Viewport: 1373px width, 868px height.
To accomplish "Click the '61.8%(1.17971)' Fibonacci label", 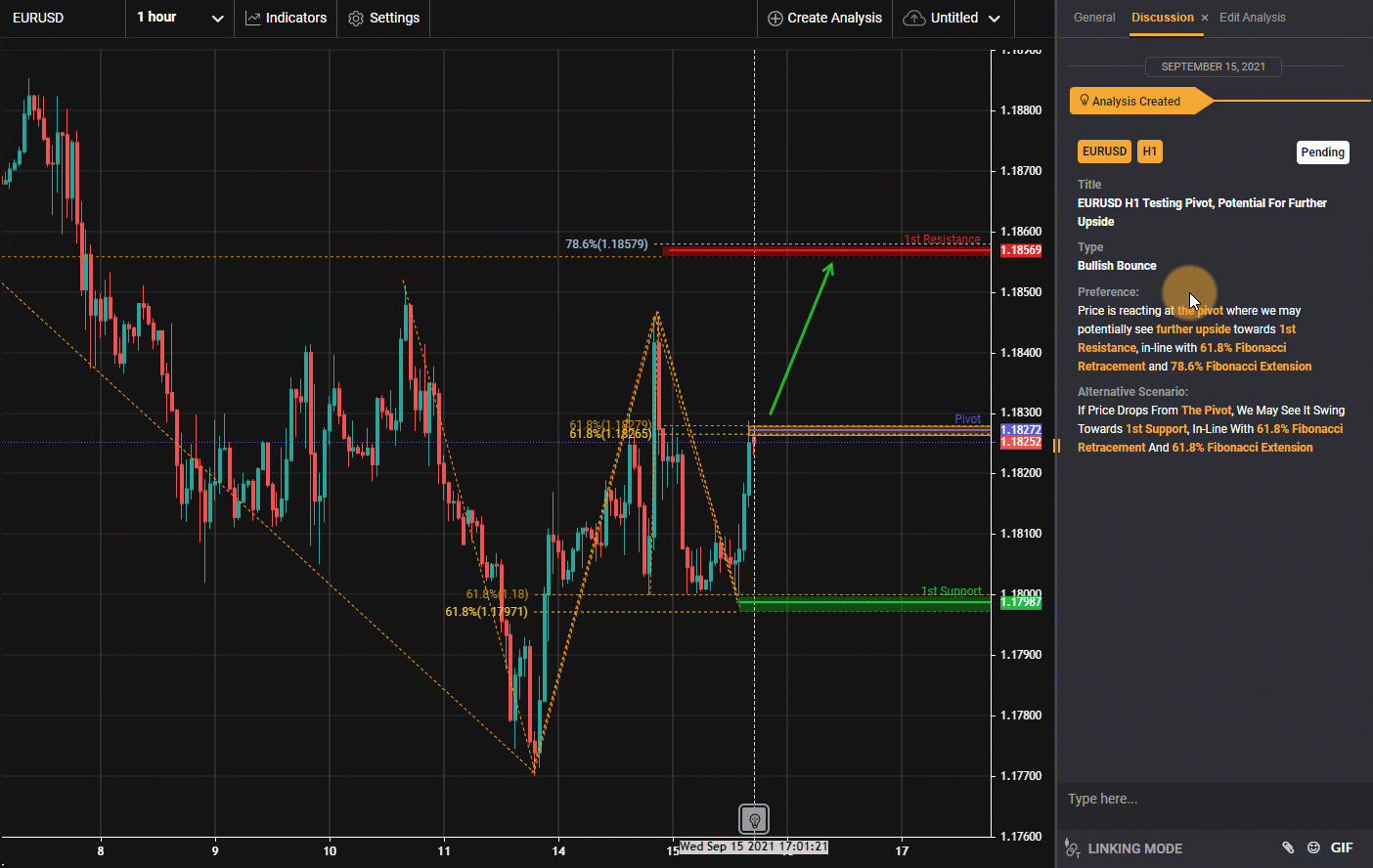I will (x=486, y=612).
